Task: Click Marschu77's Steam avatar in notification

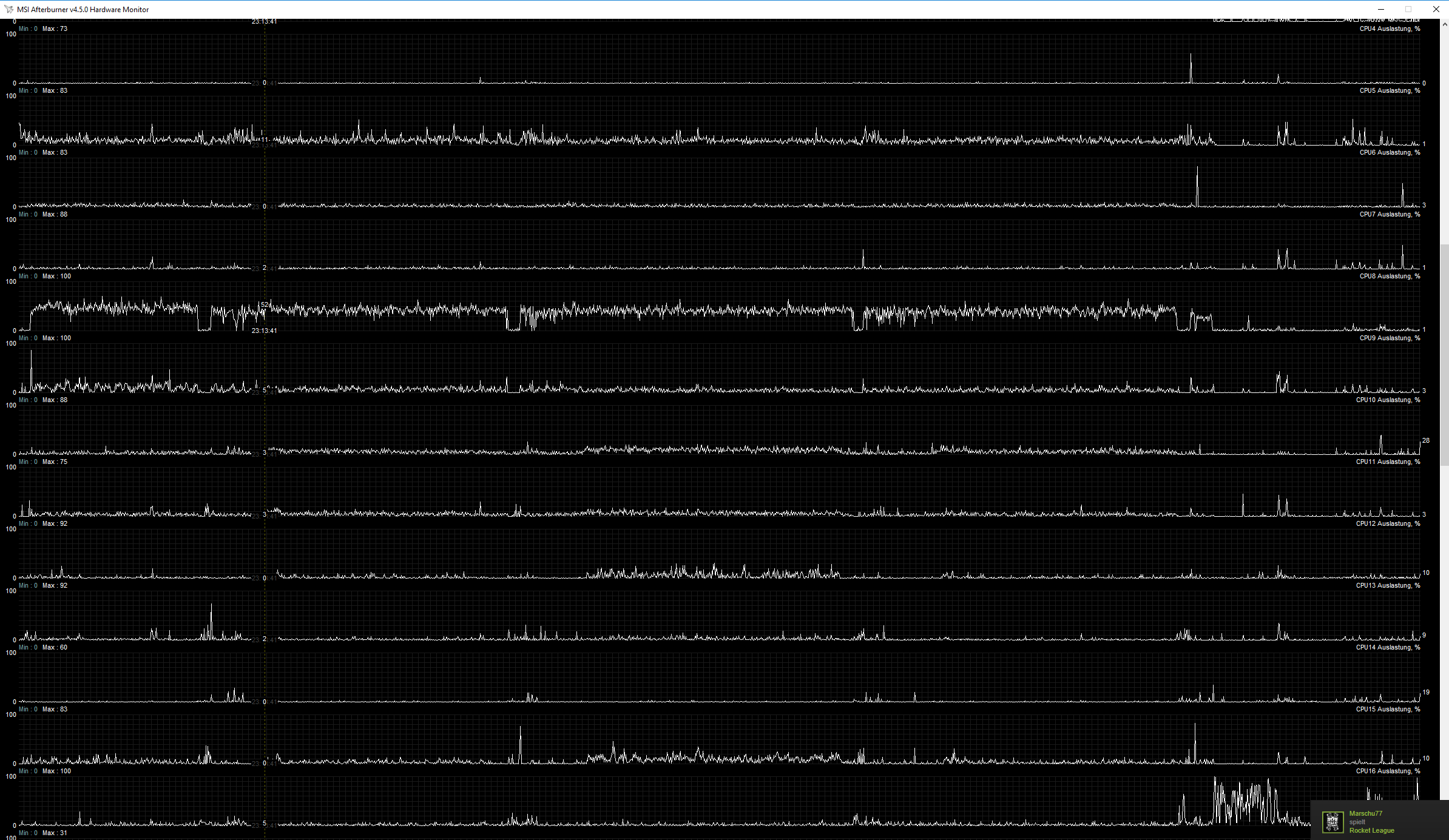Action: (x=1332, y=822)
